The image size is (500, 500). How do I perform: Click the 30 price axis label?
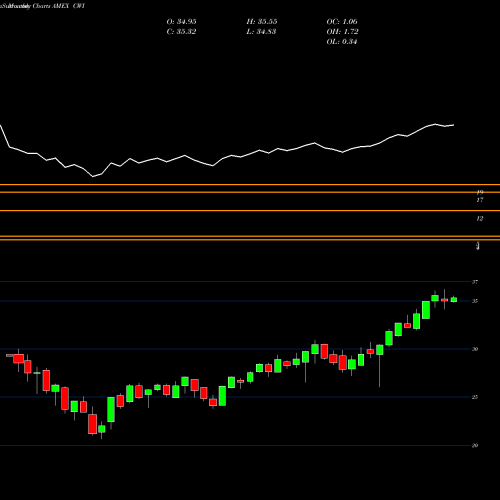(x=475, y=349)
